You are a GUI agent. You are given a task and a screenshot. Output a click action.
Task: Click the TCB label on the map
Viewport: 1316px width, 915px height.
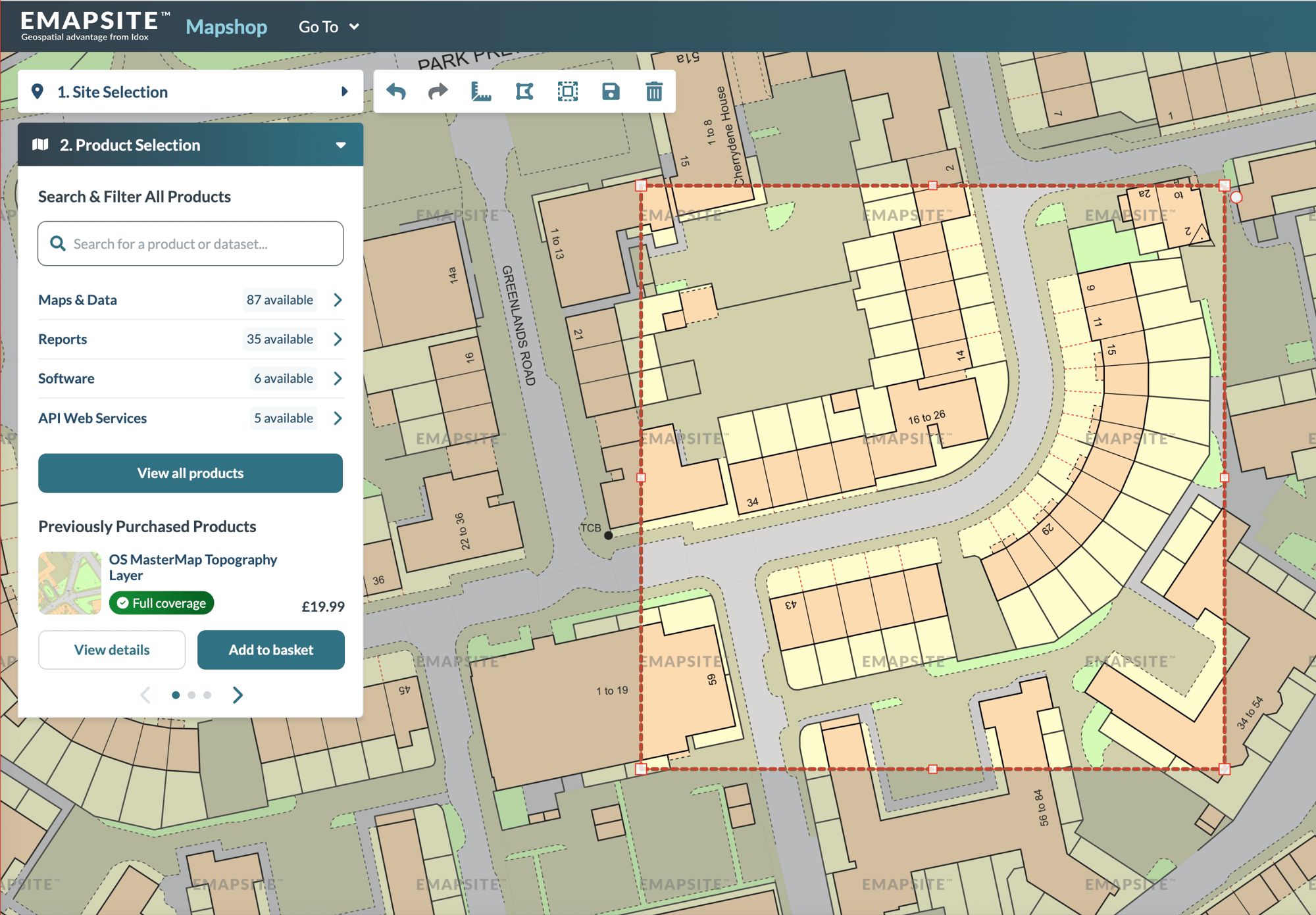click(591, 528)
